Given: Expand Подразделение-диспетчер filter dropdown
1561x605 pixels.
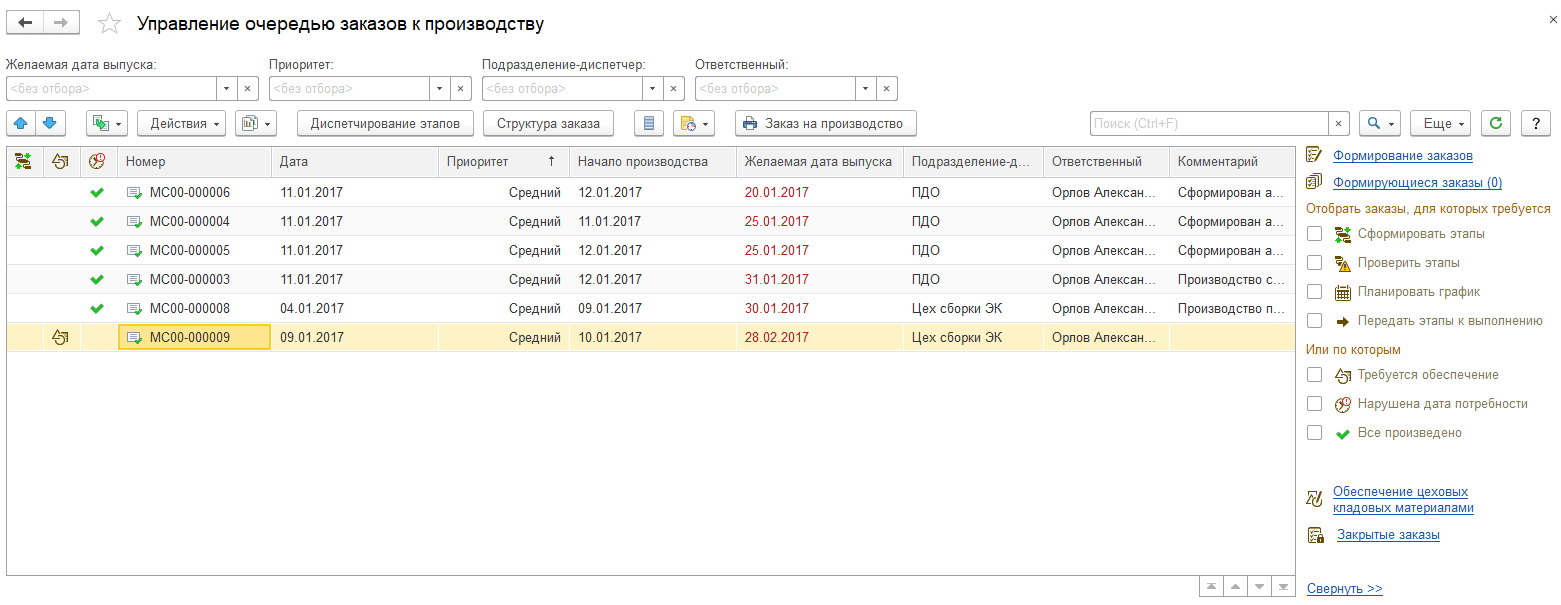Looking at the screenshot, I should pyautogui.click(x=654, y=88).
